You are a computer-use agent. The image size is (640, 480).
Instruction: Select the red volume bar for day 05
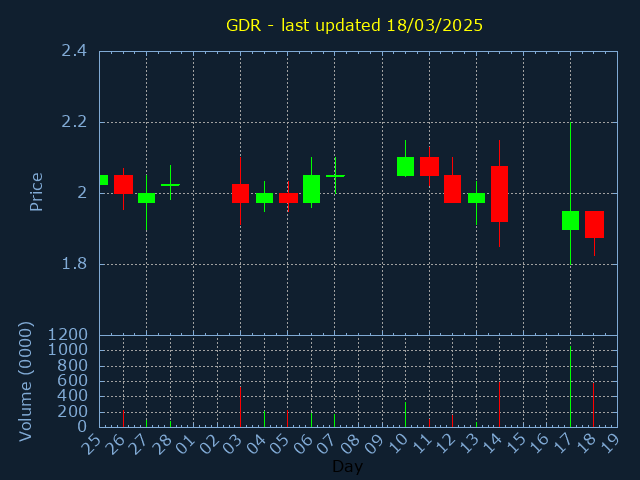pos(287,419)
